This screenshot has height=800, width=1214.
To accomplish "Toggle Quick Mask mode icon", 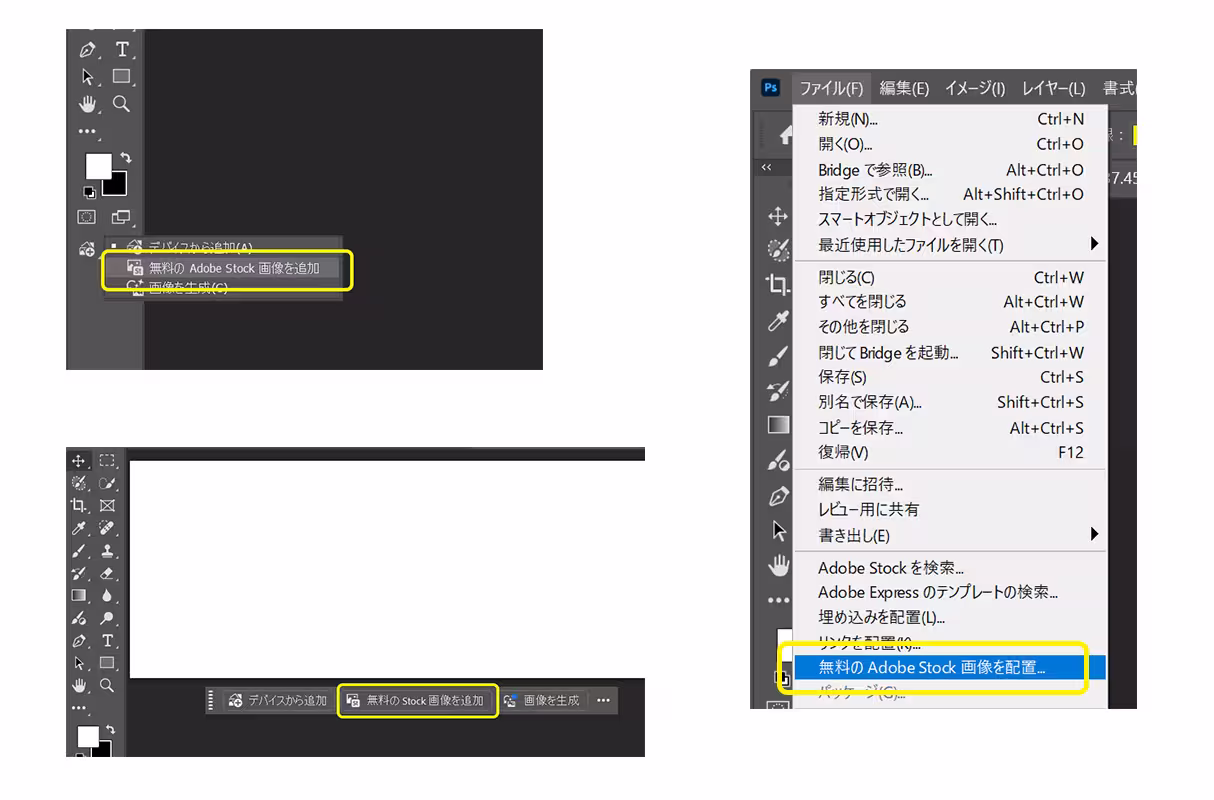I will (87, 216).
